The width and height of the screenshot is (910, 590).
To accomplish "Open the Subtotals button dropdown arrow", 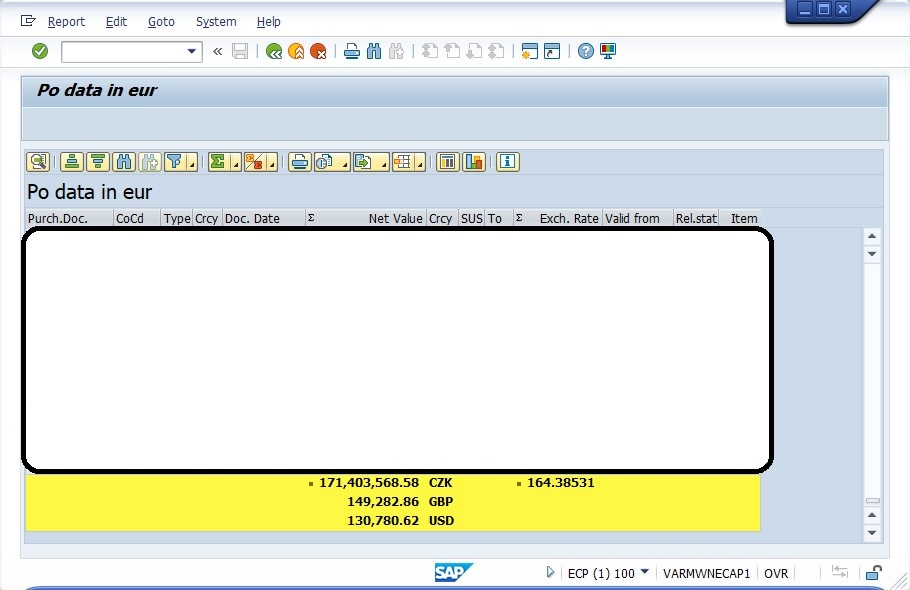I will [272, 163].
